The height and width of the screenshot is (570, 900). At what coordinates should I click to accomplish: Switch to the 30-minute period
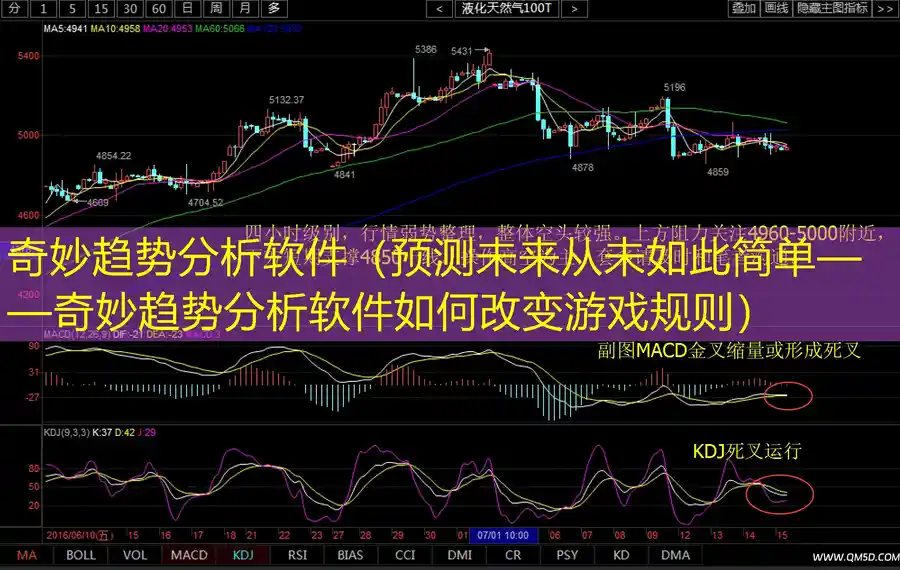[x=130, y=8]
